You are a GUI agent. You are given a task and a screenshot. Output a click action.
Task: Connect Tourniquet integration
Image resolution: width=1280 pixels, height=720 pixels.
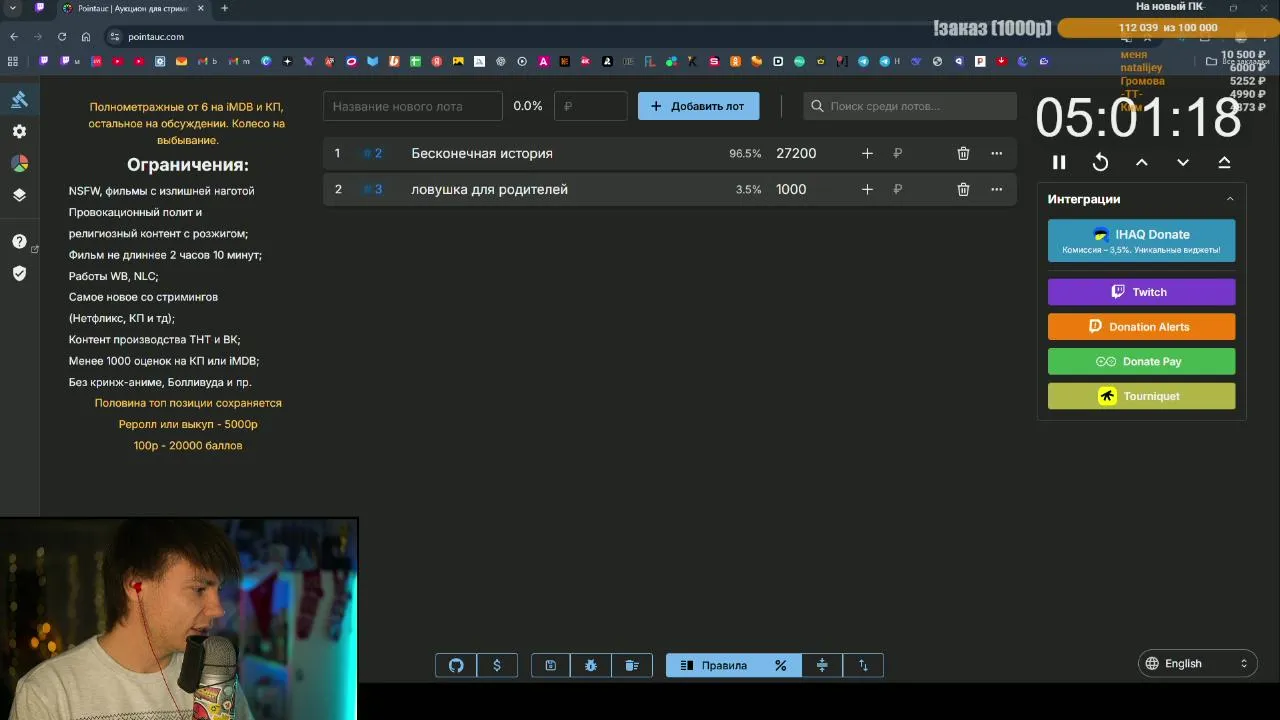click(x=1141, y=396)
